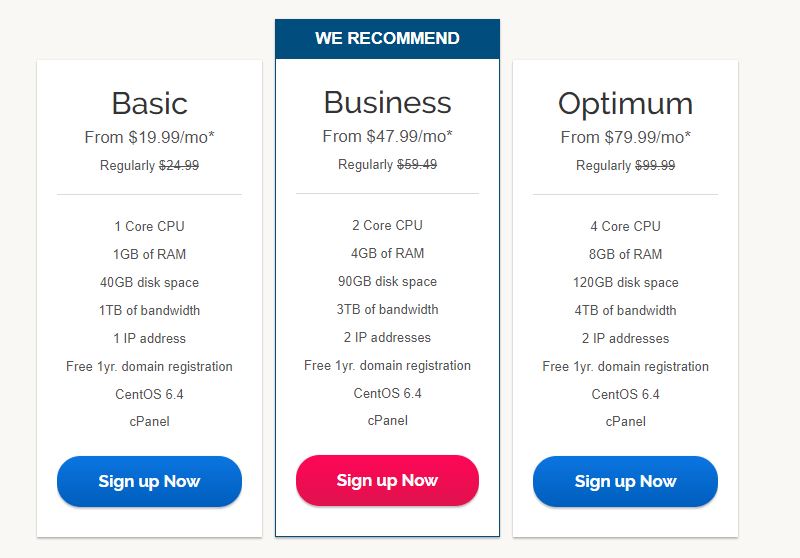The width and height of the screenshot is (800, 558).
Task: Click the From $19.99/mo price text
Action: click(149, 137)
